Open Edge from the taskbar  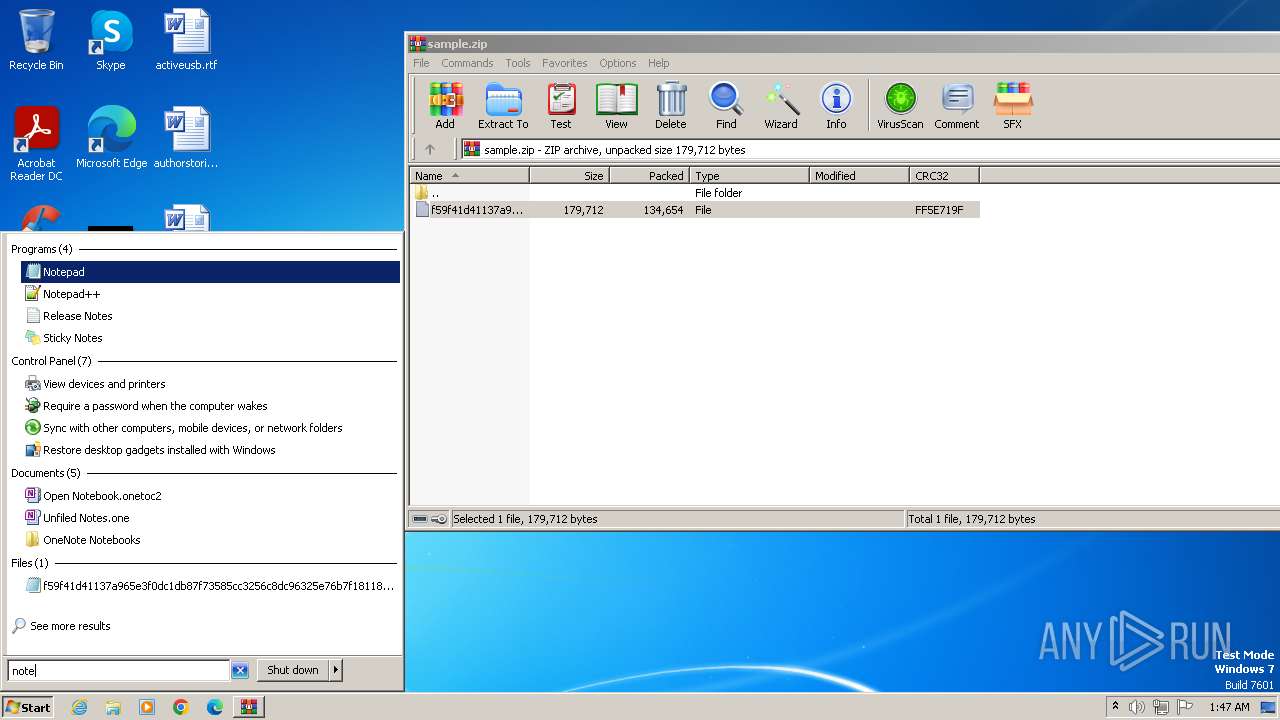coord(215,707)
